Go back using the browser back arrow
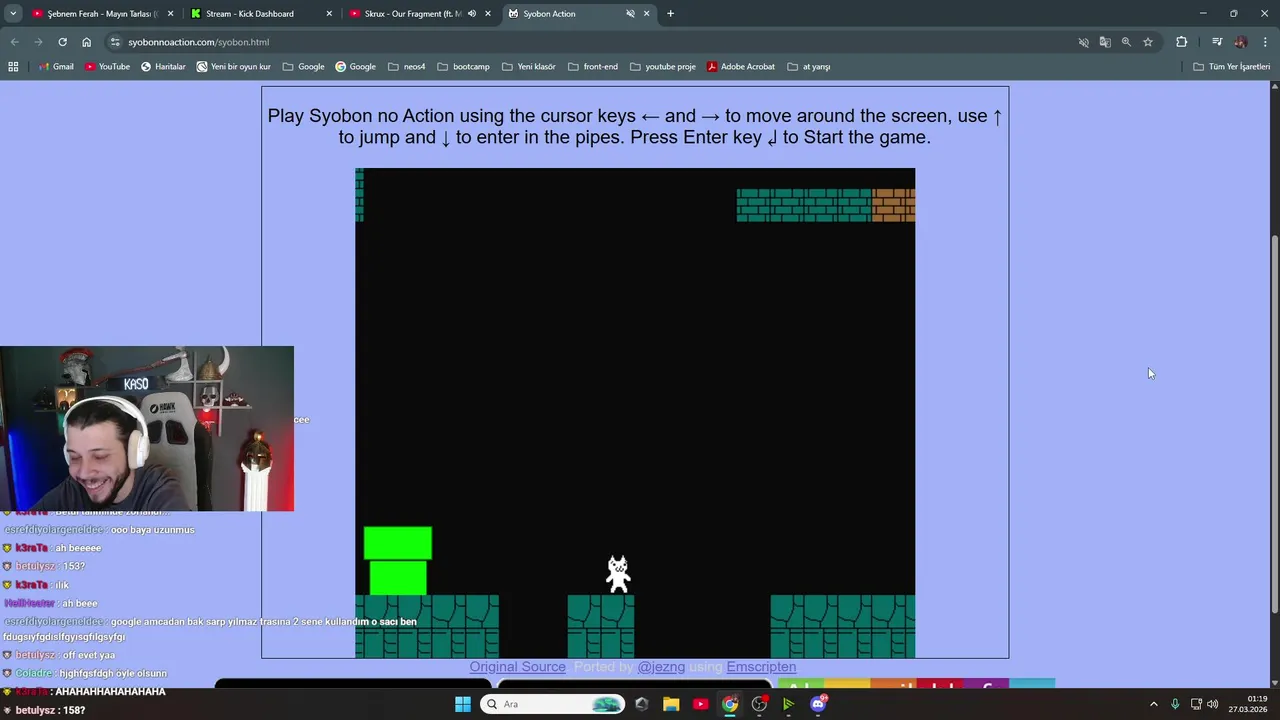The image size is (1280, 720). [x=14, y=42]
